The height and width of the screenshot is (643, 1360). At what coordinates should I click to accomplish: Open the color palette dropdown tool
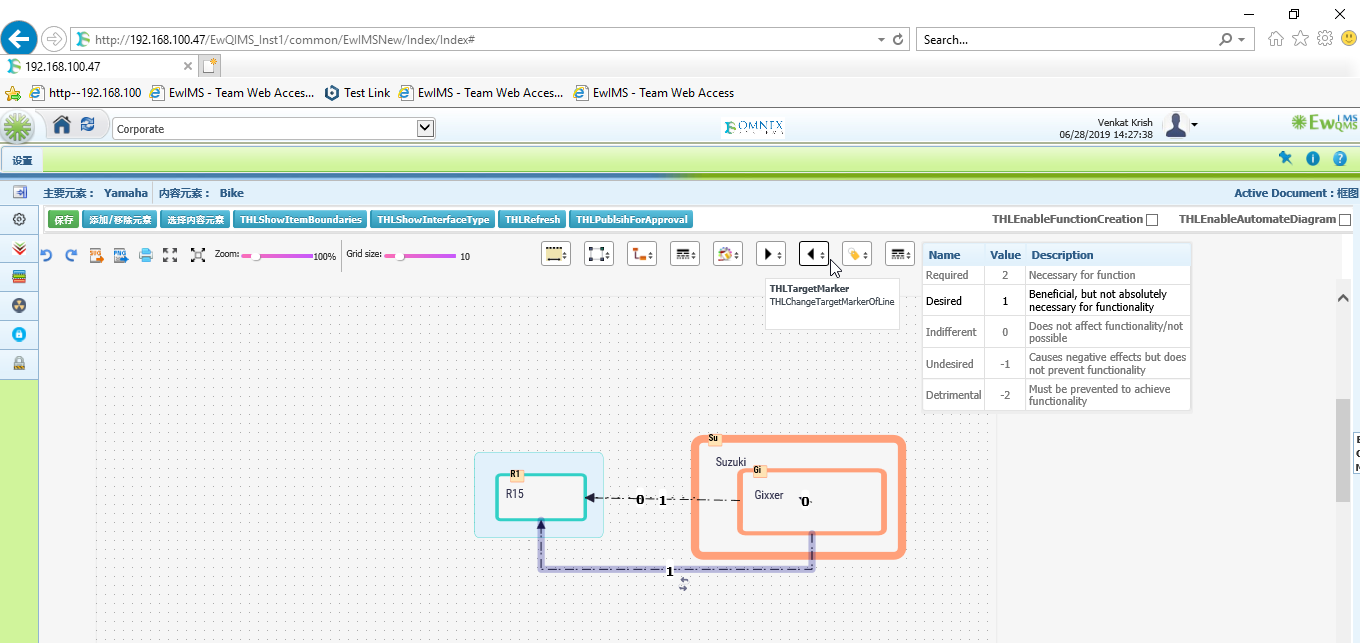(728, 254)
